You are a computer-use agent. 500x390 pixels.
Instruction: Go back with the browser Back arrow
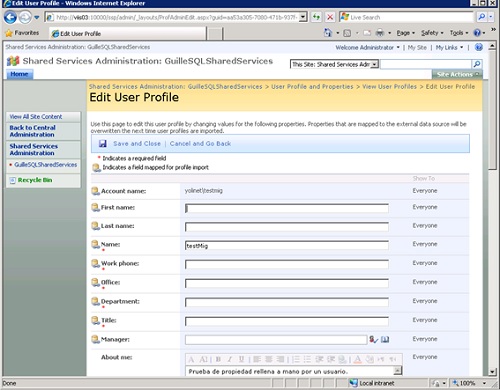click(10, 17)
